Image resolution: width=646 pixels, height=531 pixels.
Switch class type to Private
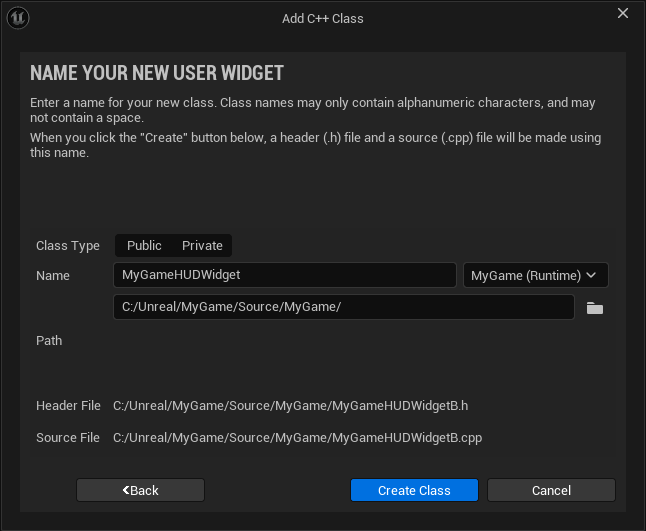pyautogui.click(x=202, y=246)
